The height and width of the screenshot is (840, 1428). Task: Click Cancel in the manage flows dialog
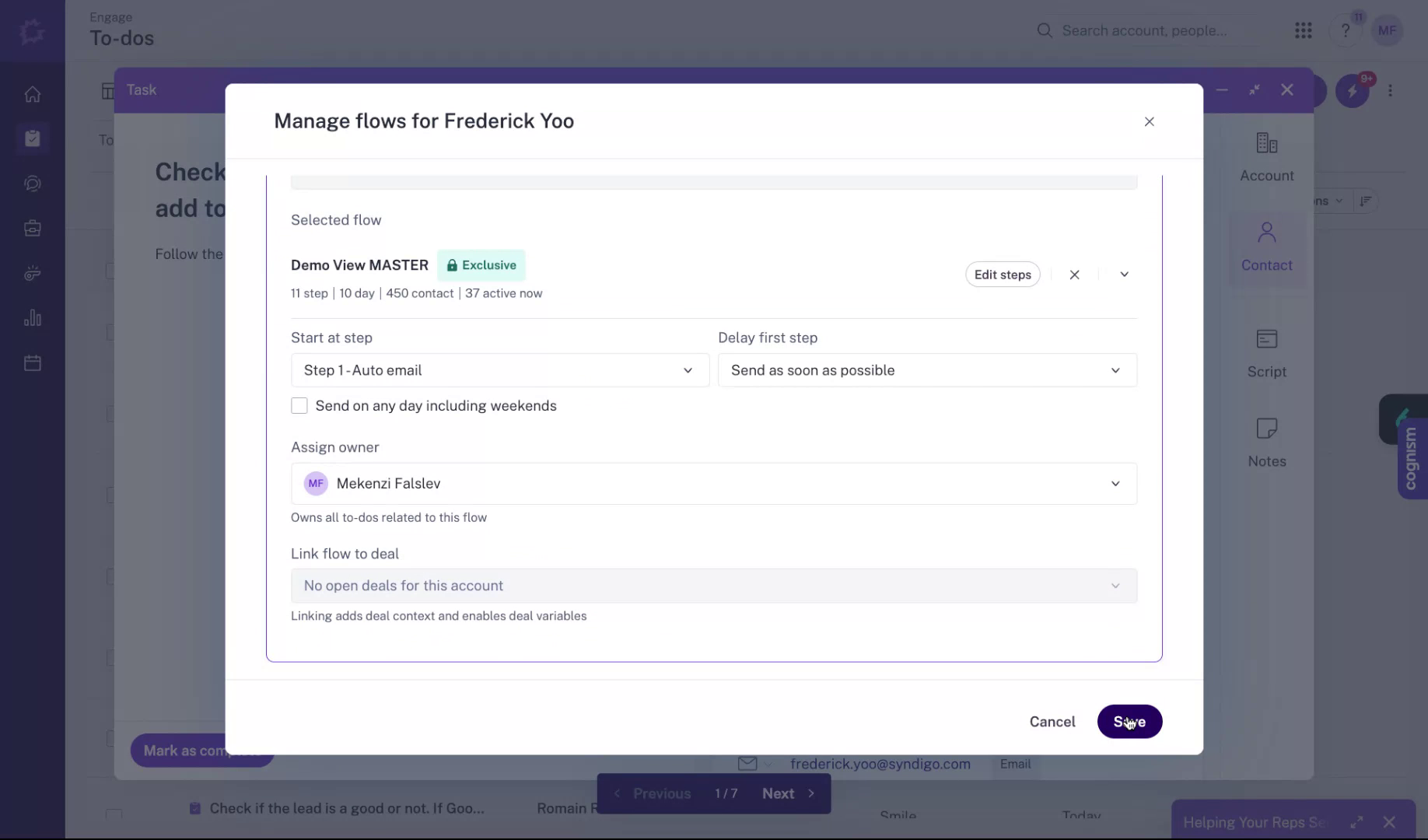pyautogui.click(x=1052, y=722)
